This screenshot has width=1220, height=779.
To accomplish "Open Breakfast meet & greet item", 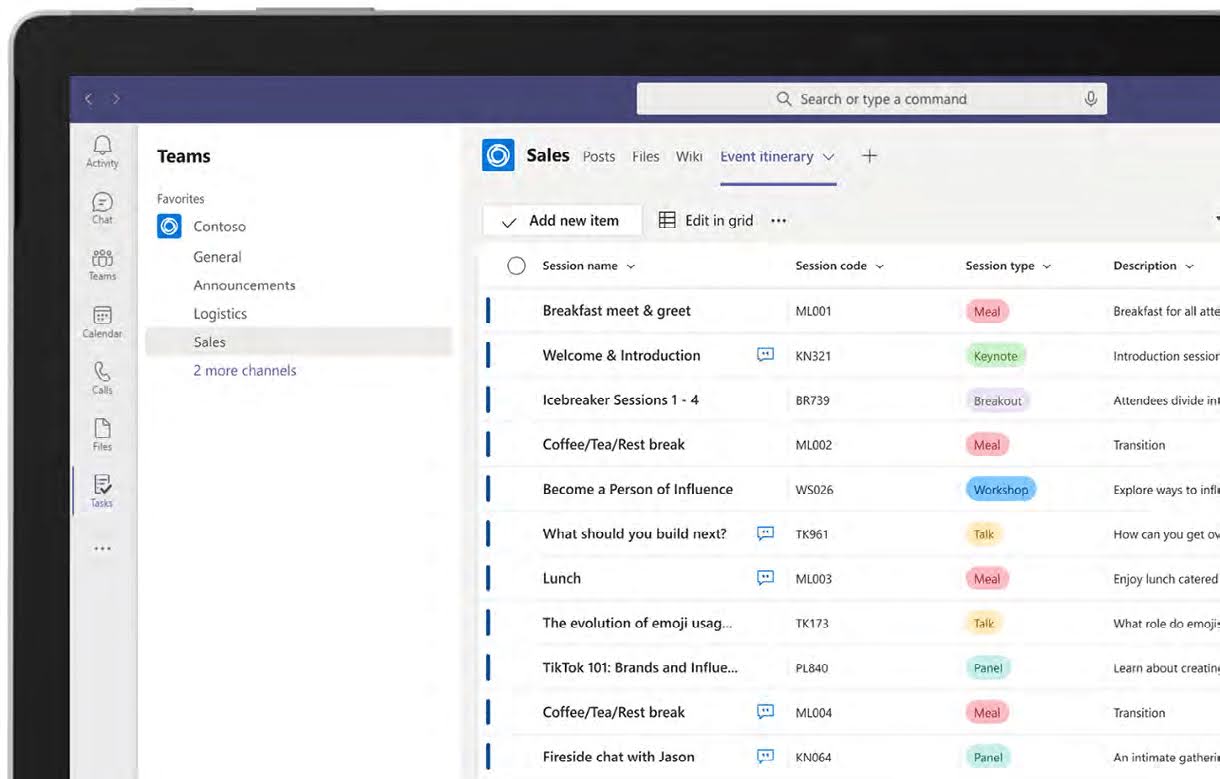I will click(x=617, y=310).
